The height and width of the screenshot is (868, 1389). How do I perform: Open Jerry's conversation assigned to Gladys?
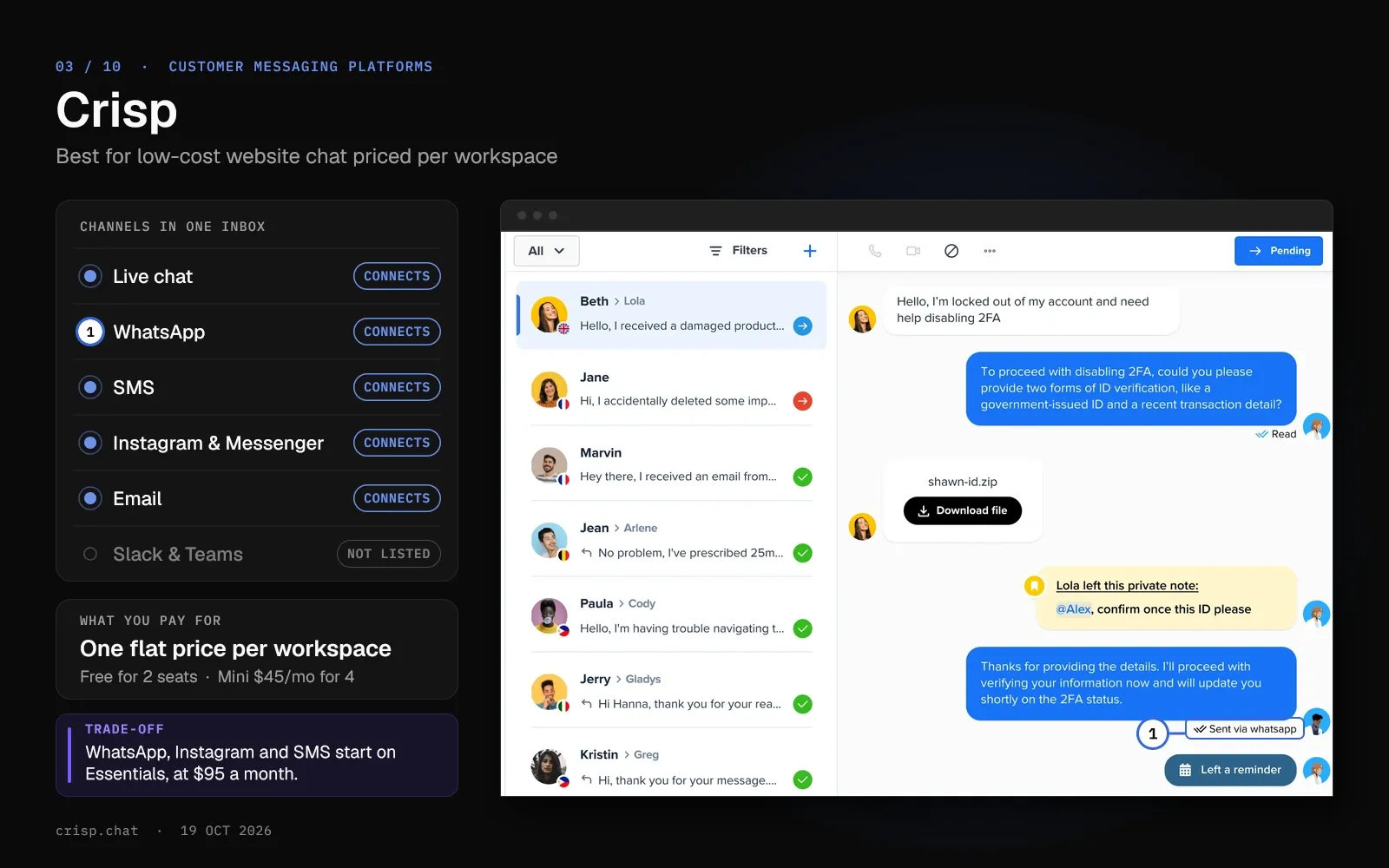pos(672,692)
